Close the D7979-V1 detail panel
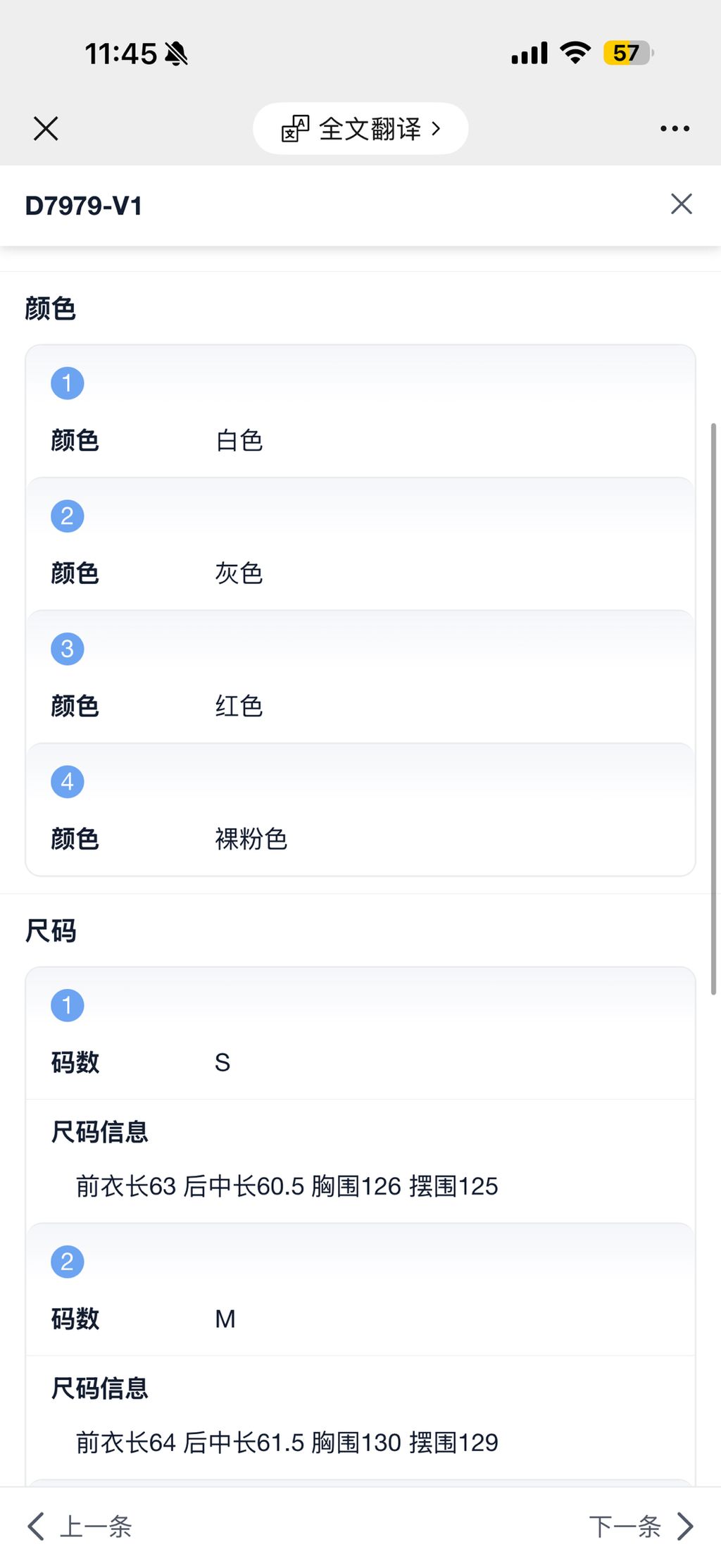The height and width of the screenshot is (1568, 721). click(681, 204)
